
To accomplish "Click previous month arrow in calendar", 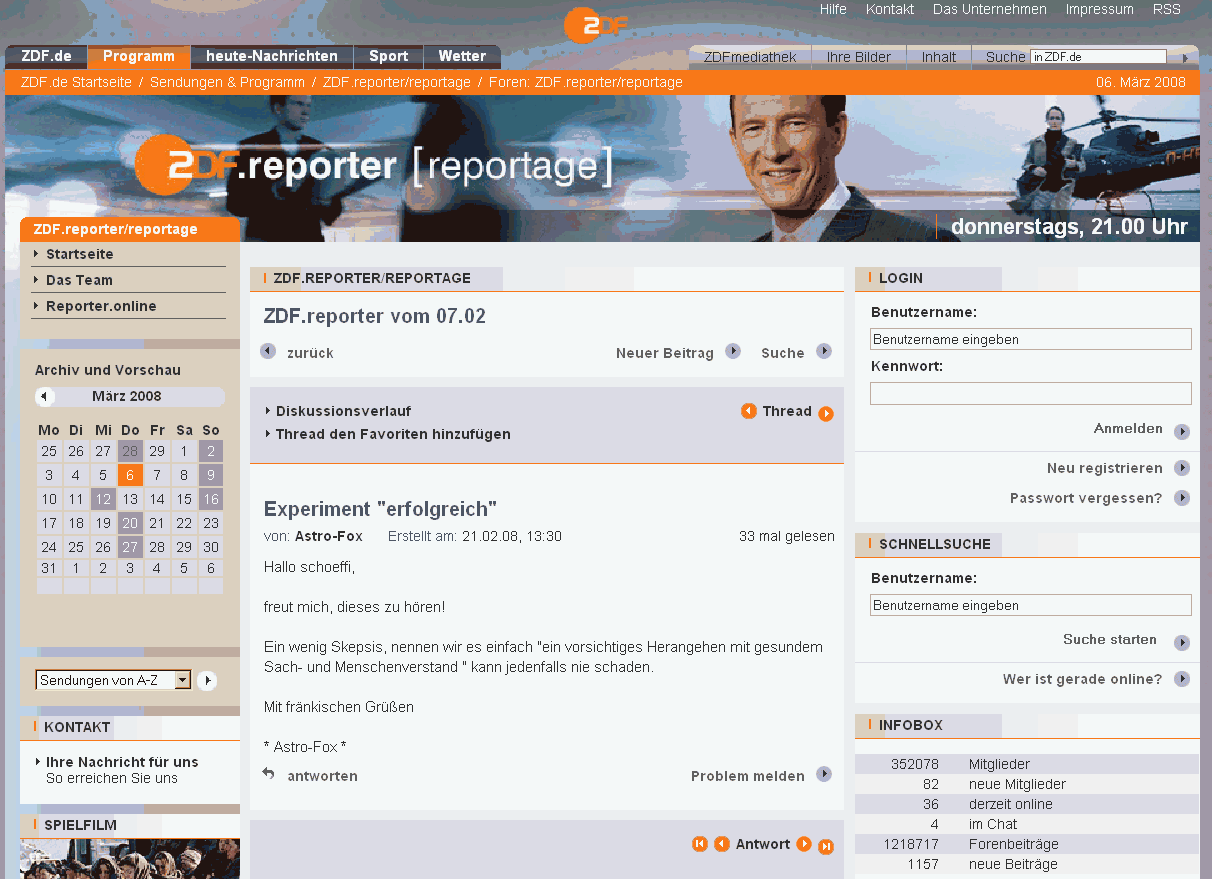I will pos(45,397).
